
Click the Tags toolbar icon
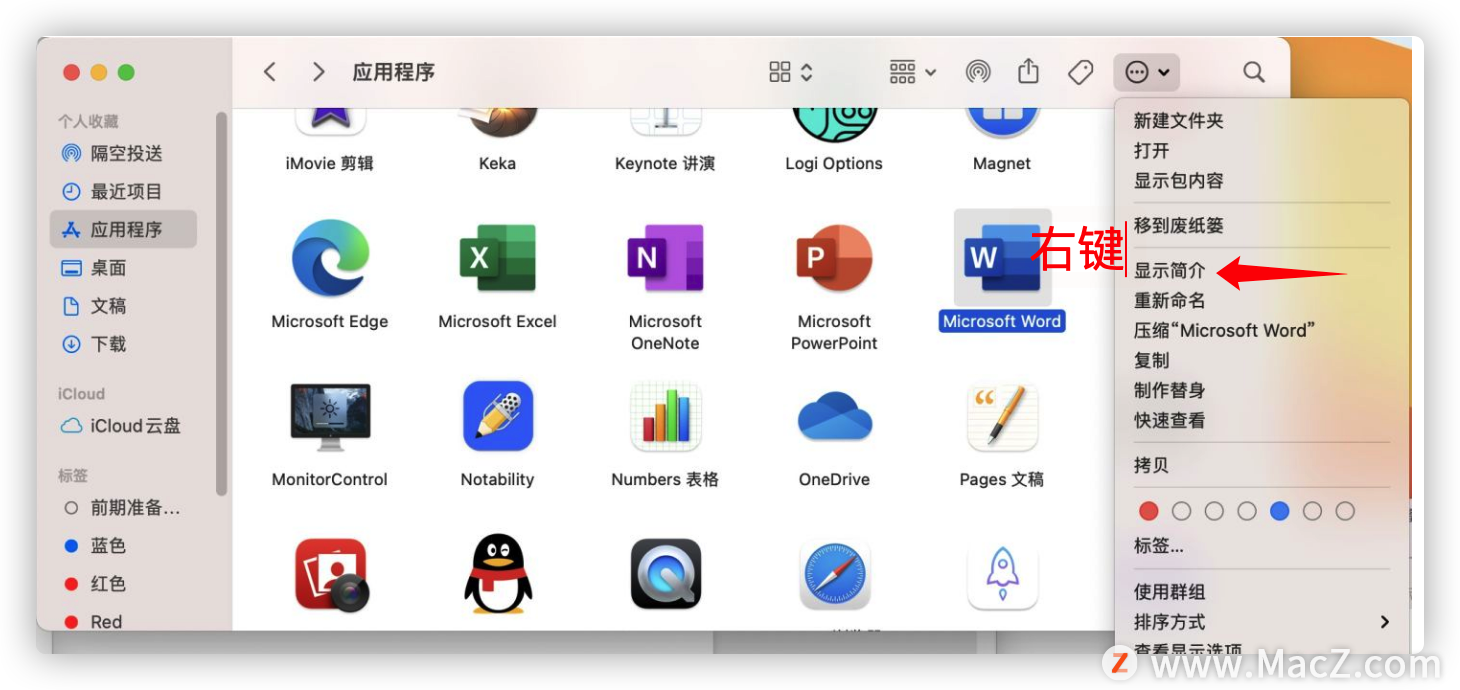click(x=1080, y=72)
